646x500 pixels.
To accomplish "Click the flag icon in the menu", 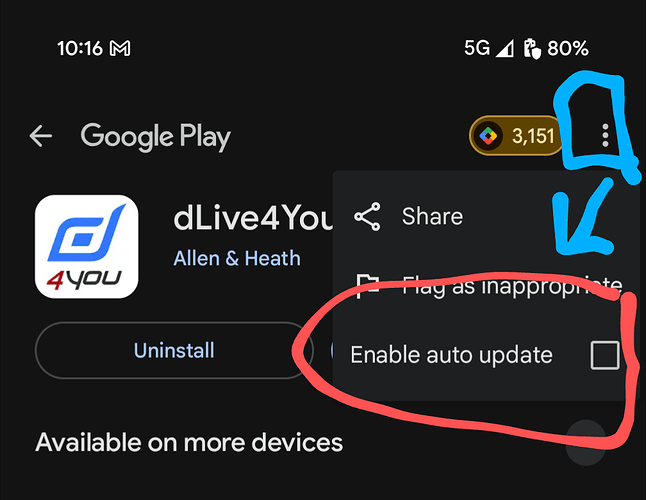I will [367, 286].
